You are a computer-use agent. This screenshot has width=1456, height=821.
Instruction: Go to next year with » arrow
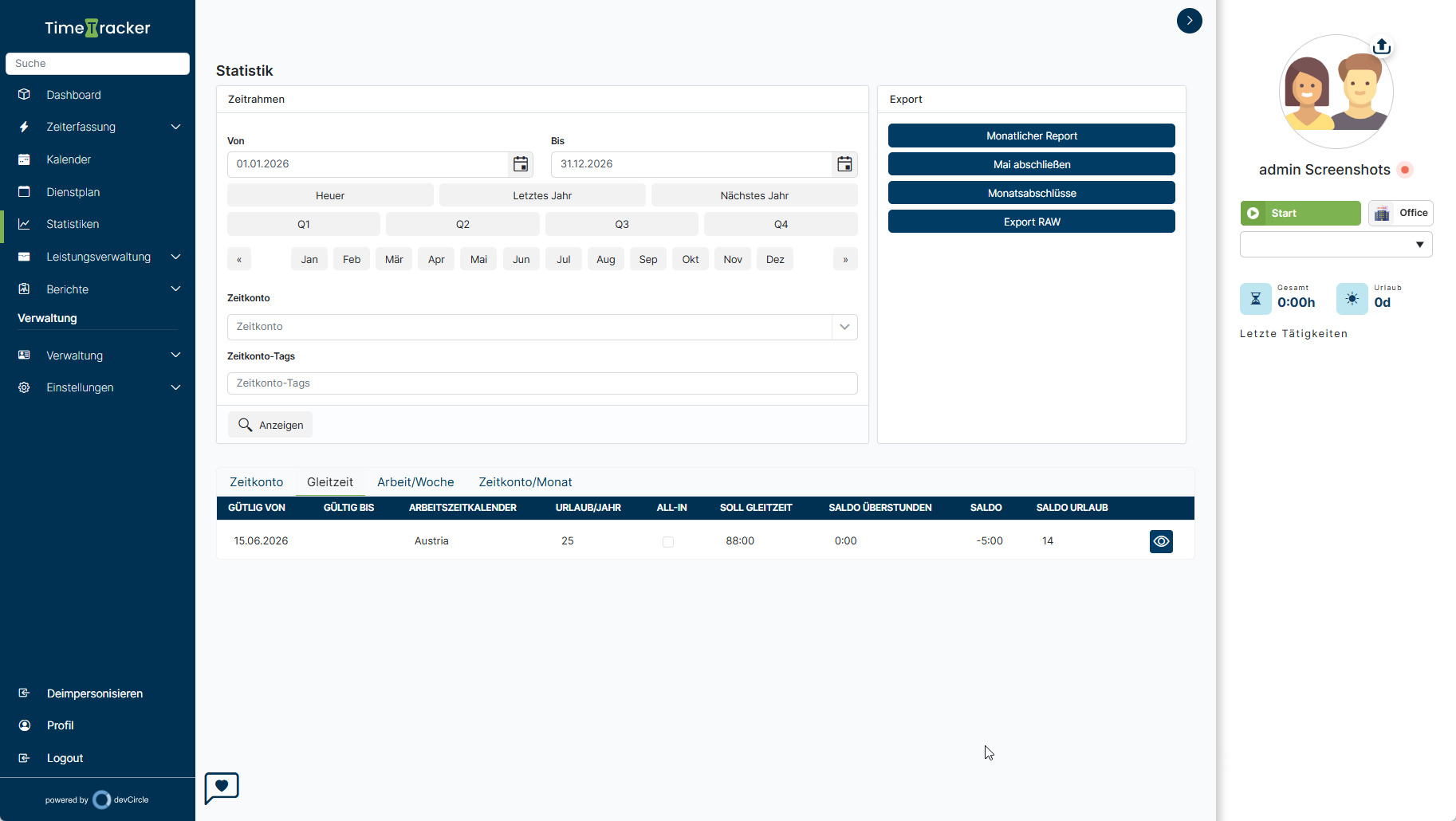tap(845, 259)
